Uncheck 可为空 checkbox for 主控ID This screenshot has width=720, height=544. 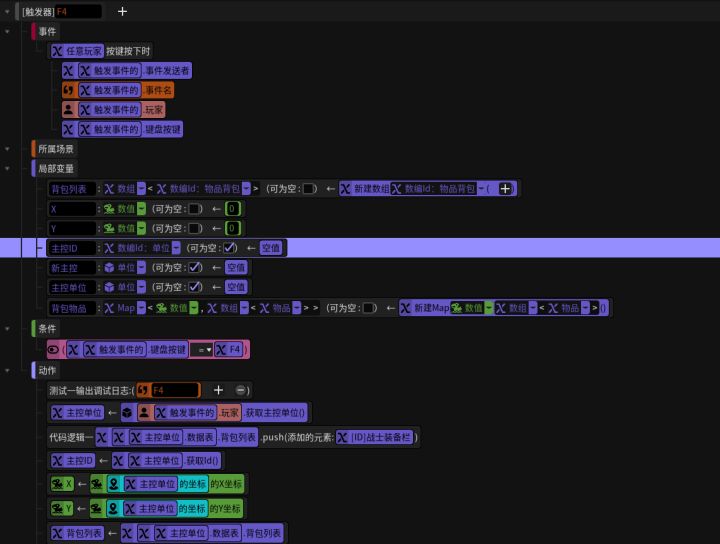(229, 248)
